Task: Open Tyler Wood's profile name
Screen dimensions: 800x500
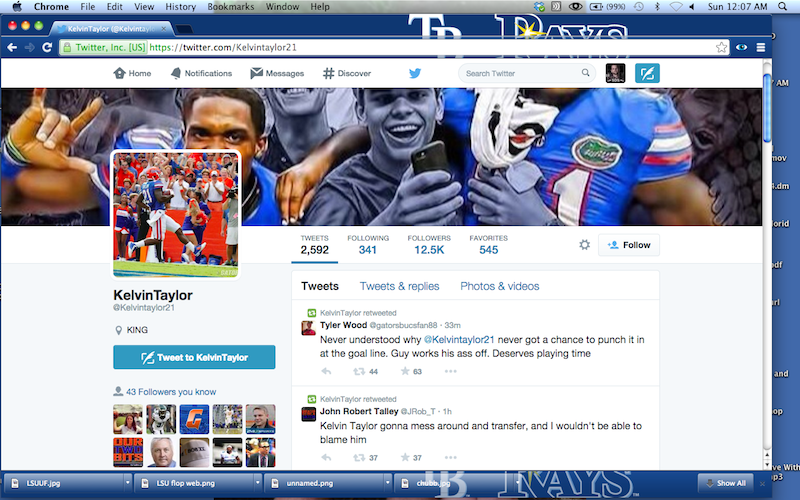Action: pyautogui.click(x=343, y=325)
